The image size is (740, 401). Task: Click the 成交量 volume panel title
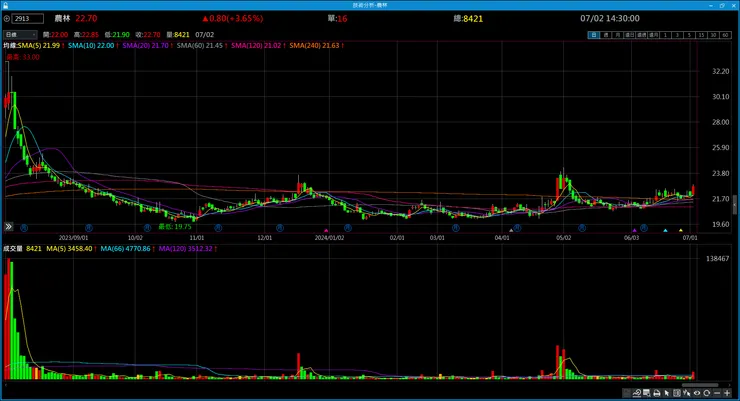point(13,249)
